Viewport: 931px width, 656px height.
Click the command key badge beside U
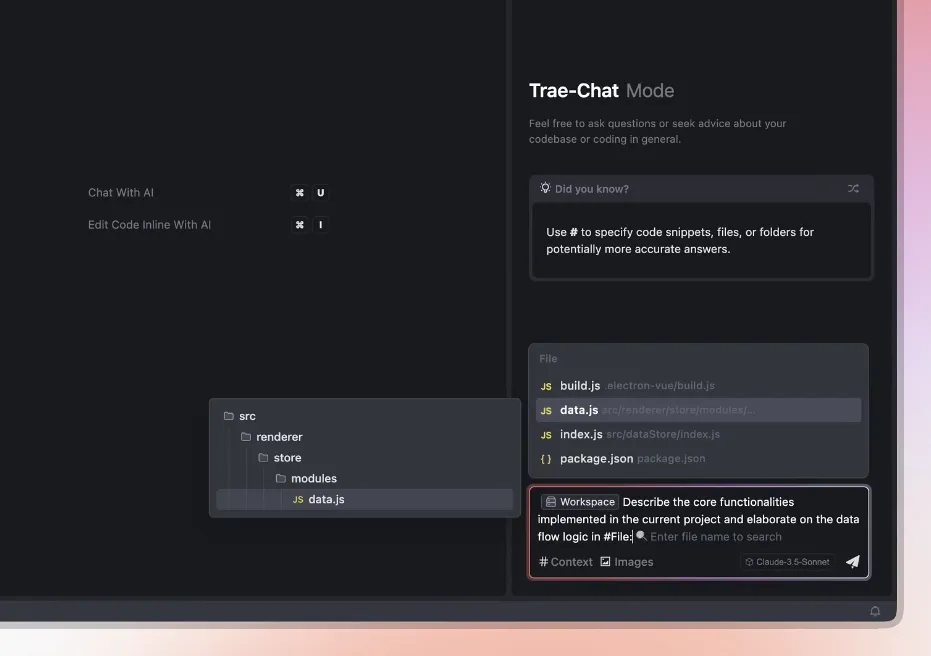point(300,192)
